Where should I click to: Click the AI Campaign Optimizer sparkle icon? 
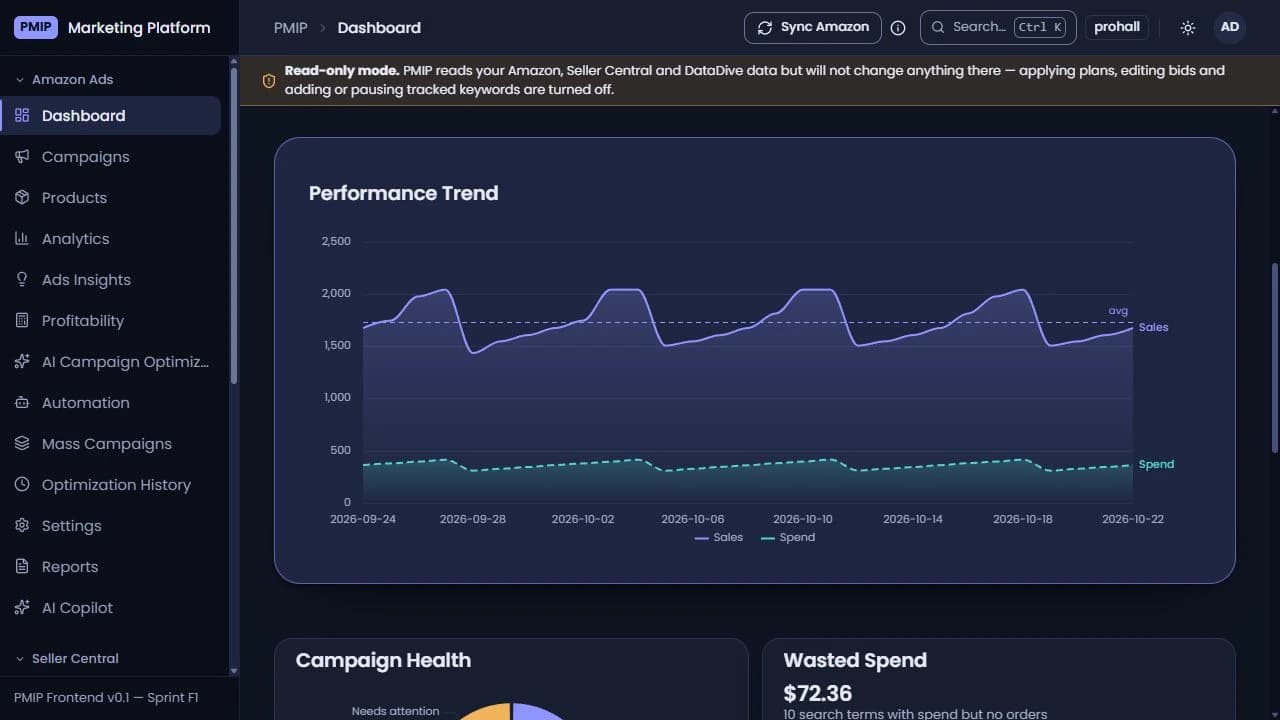pyautogui.click(x=22, y=362)
